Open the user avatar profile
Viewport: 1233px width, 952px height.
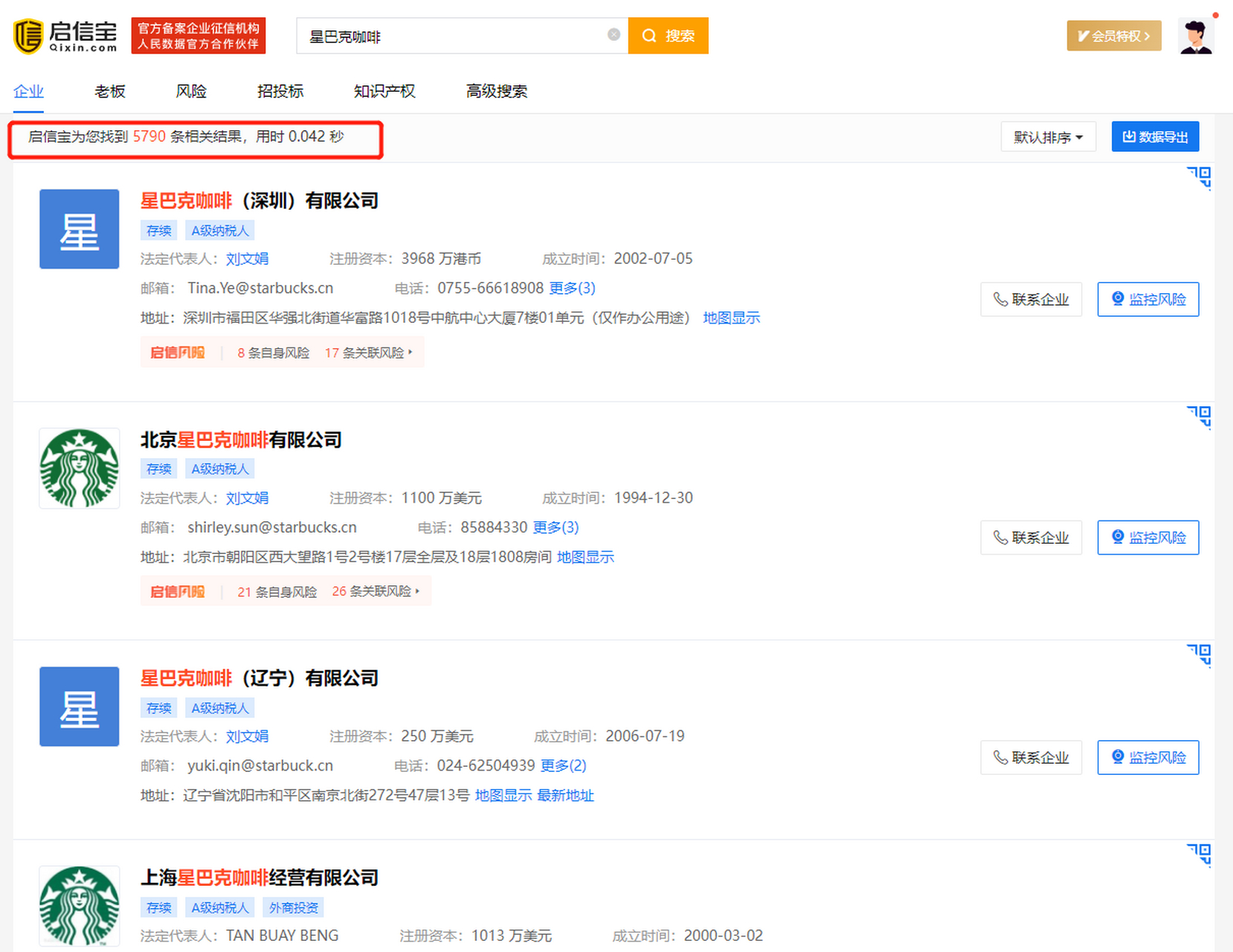point(1196,36)
